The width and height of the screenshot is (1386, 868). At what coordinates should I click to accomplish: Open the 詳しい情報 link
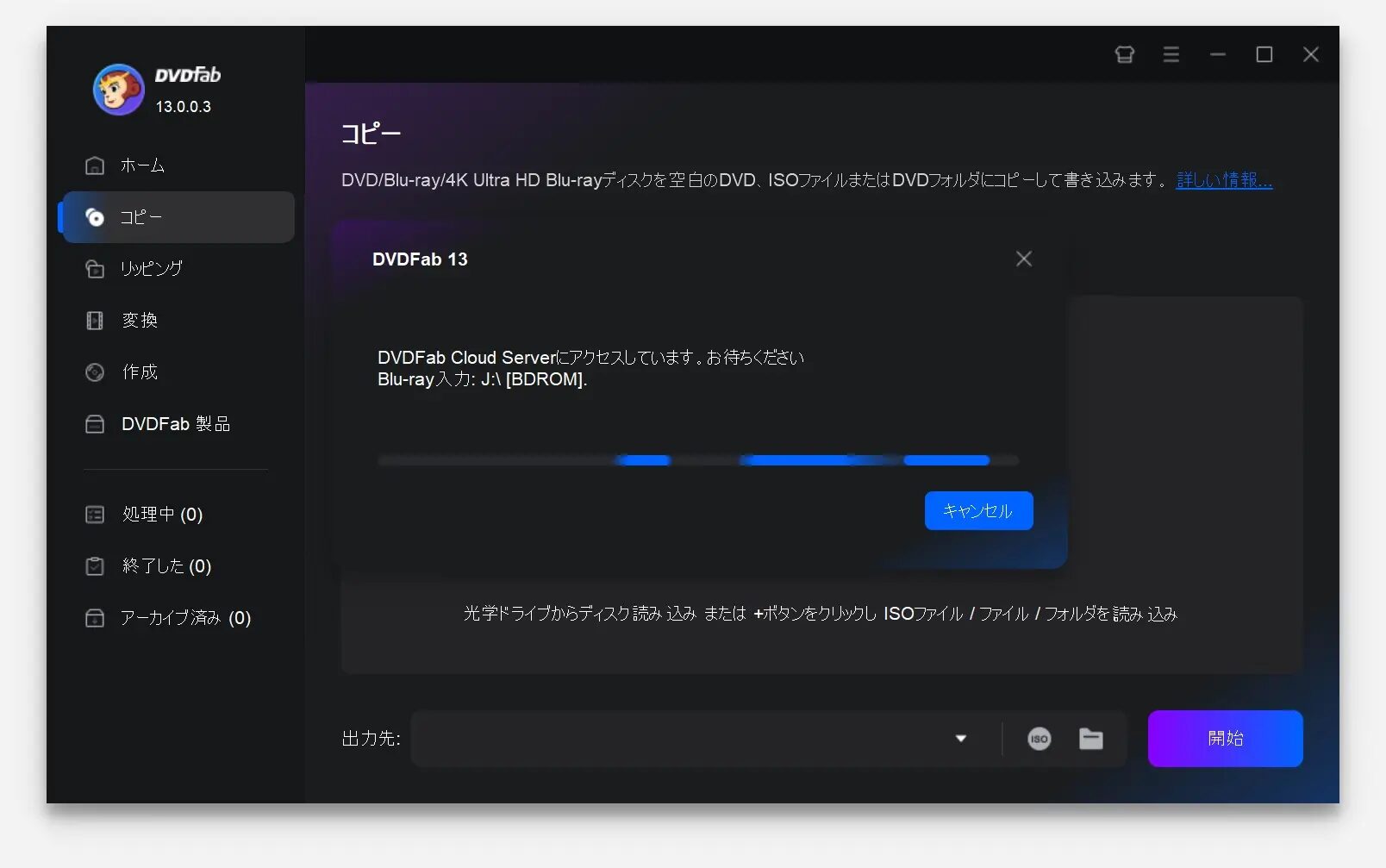point(1223,180)
